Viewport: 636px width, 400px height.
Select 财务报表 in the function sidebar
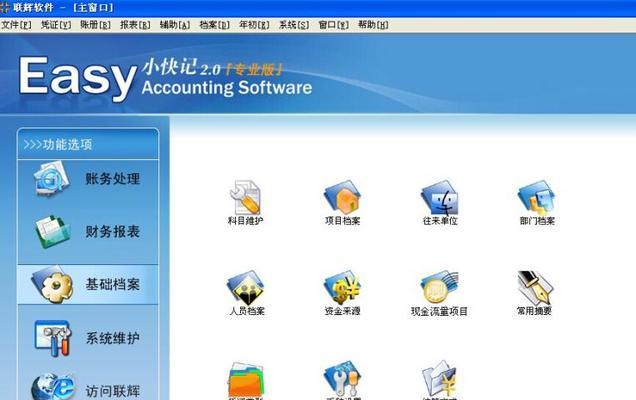[88, 232]
